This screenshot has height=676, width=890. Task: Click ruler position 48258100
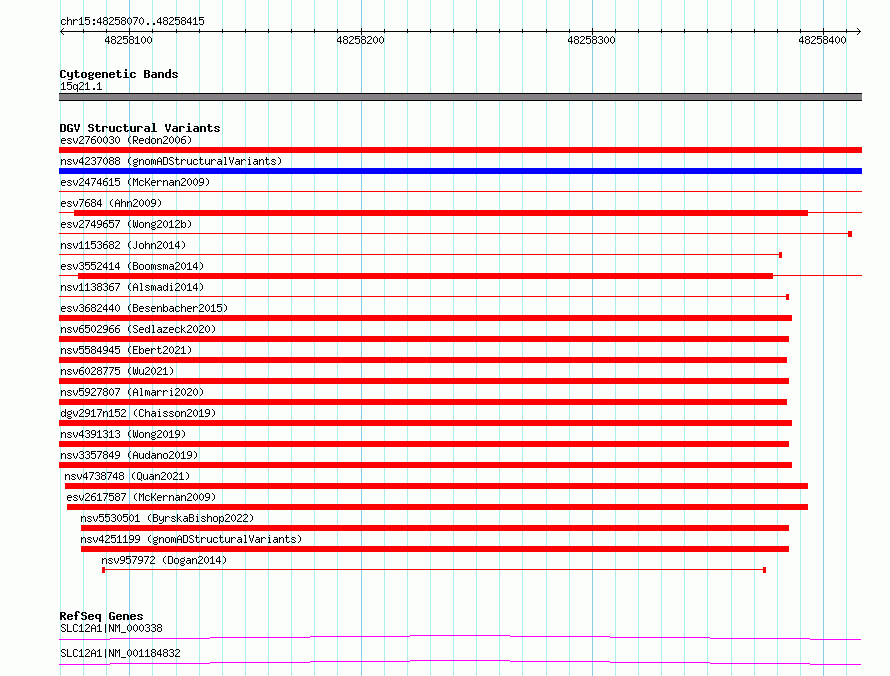click(x=128, y=40)
